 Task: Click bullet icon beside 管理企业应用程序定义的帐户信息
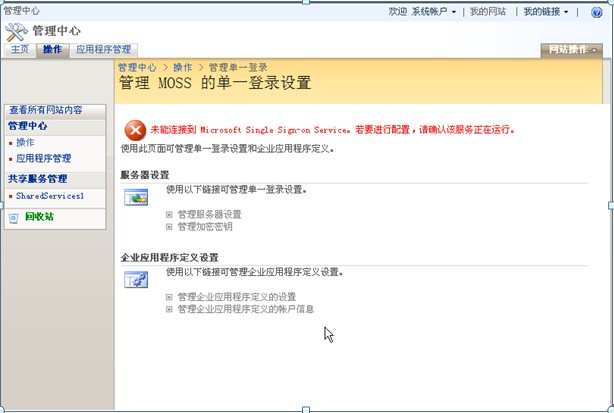point(169,309)
